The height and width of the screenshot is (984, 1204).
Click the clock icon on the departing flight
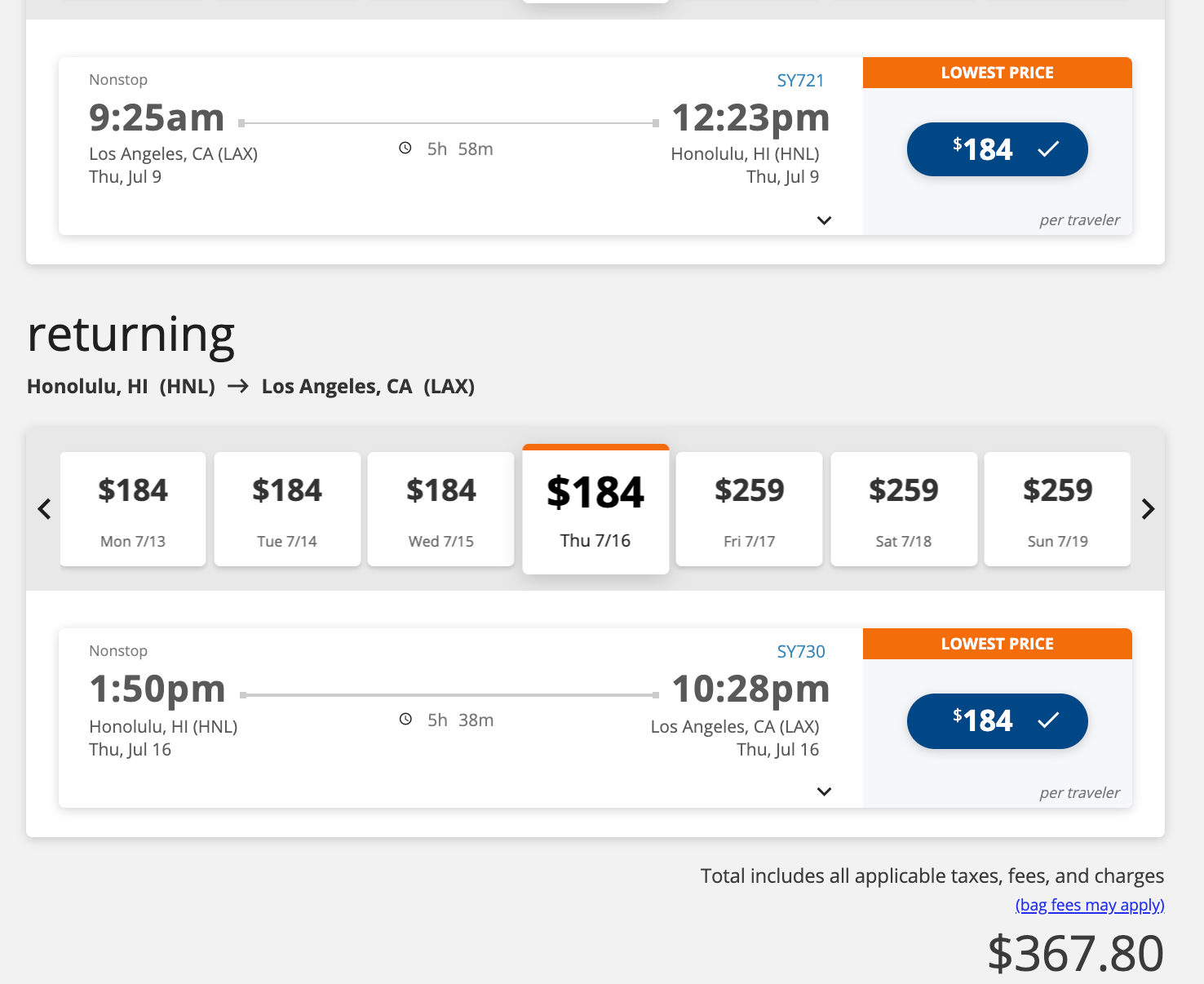(x=405, y=148)
